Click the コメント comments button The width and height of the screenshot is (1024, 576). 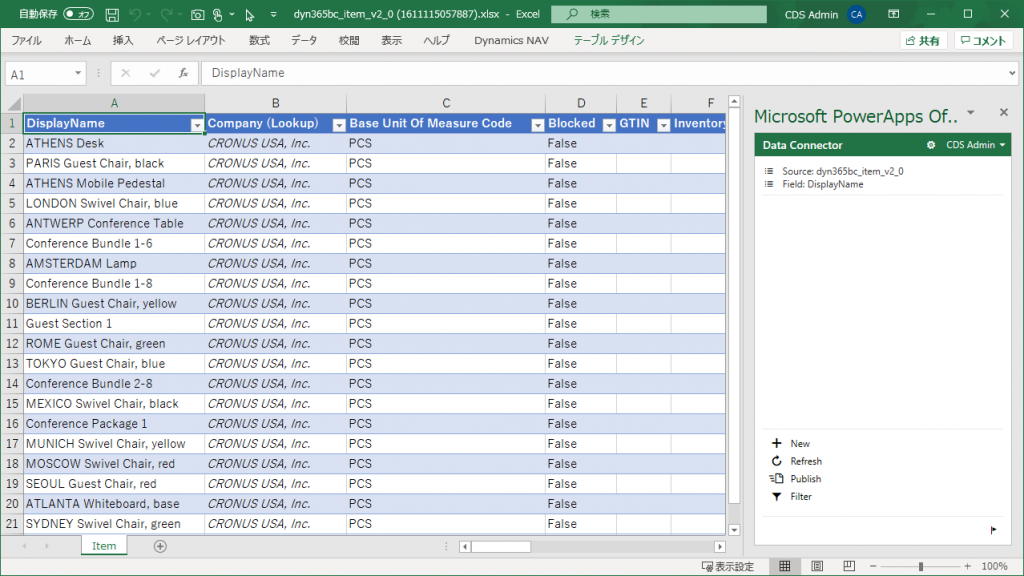(x=983, y=40)
